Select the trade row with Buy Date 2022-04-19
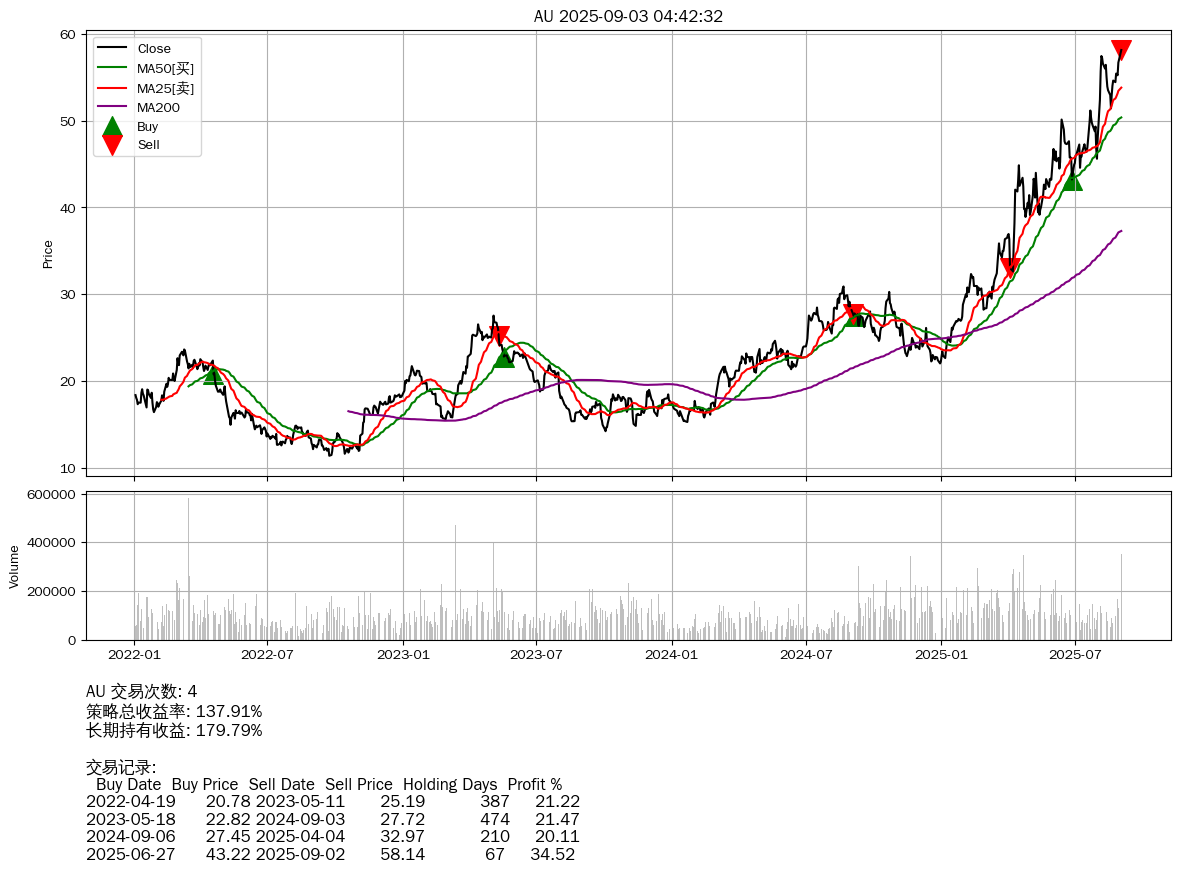1180x872 pixels. tap(332, 801)
